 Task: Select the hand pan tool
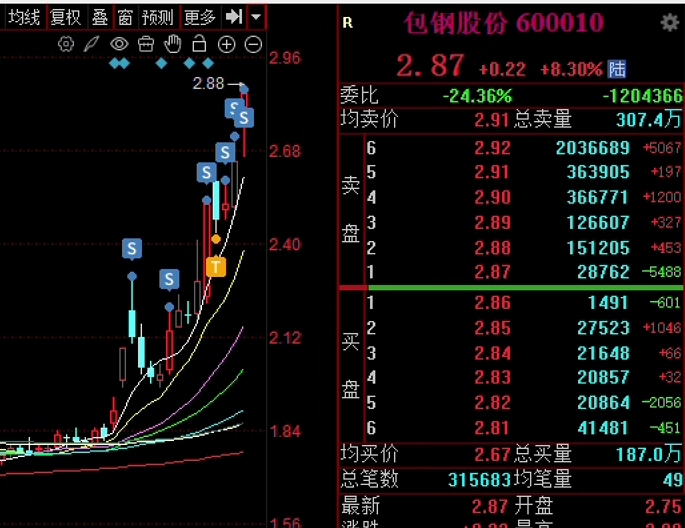(x=173, y=44)
